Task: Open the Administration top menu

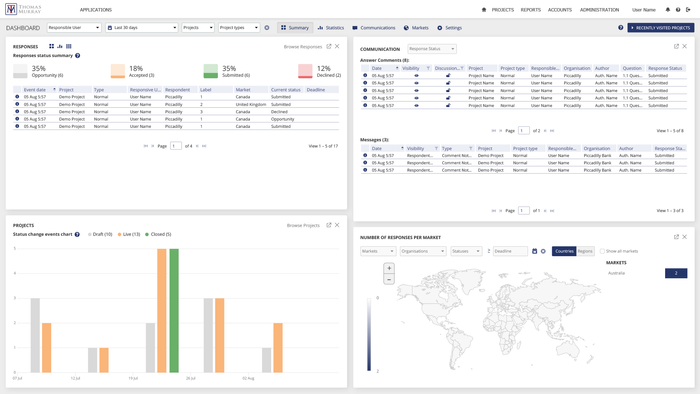Action: 600,10
